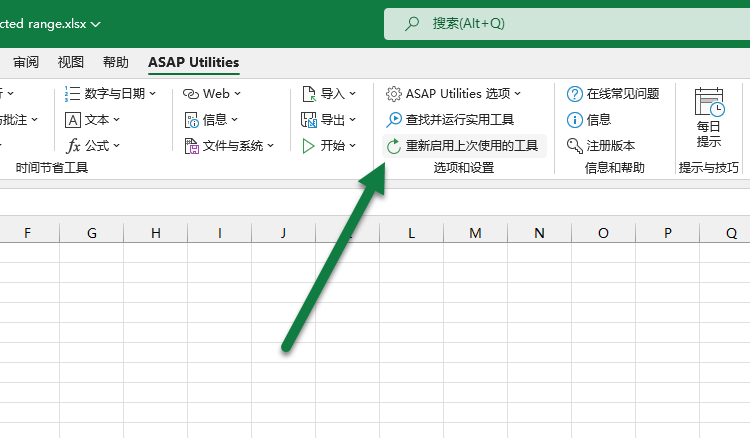Select column P header
The height and width of the screenshot is (438, 750).
tap(668, 233)
